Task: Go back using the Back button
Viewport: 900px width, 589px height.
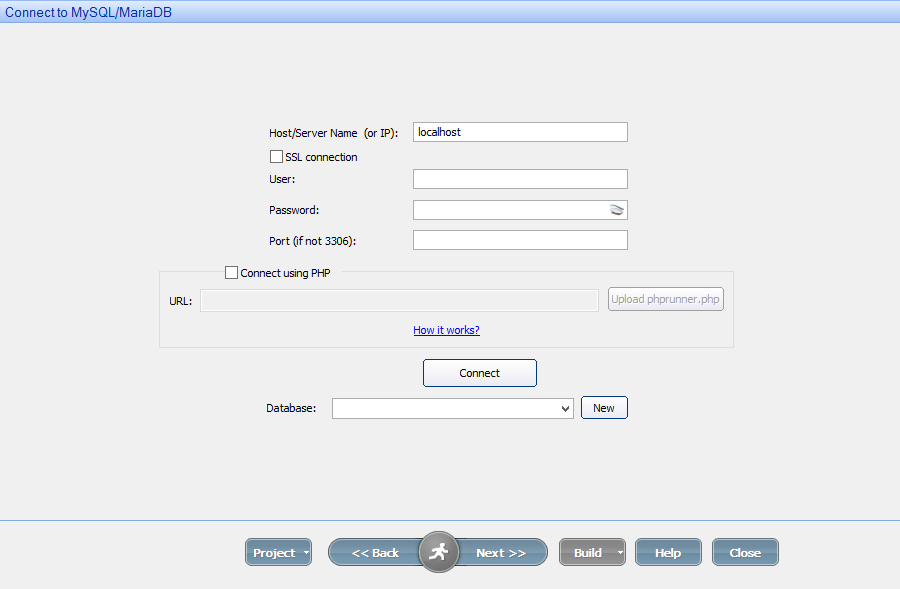Action: coord(378,551)
